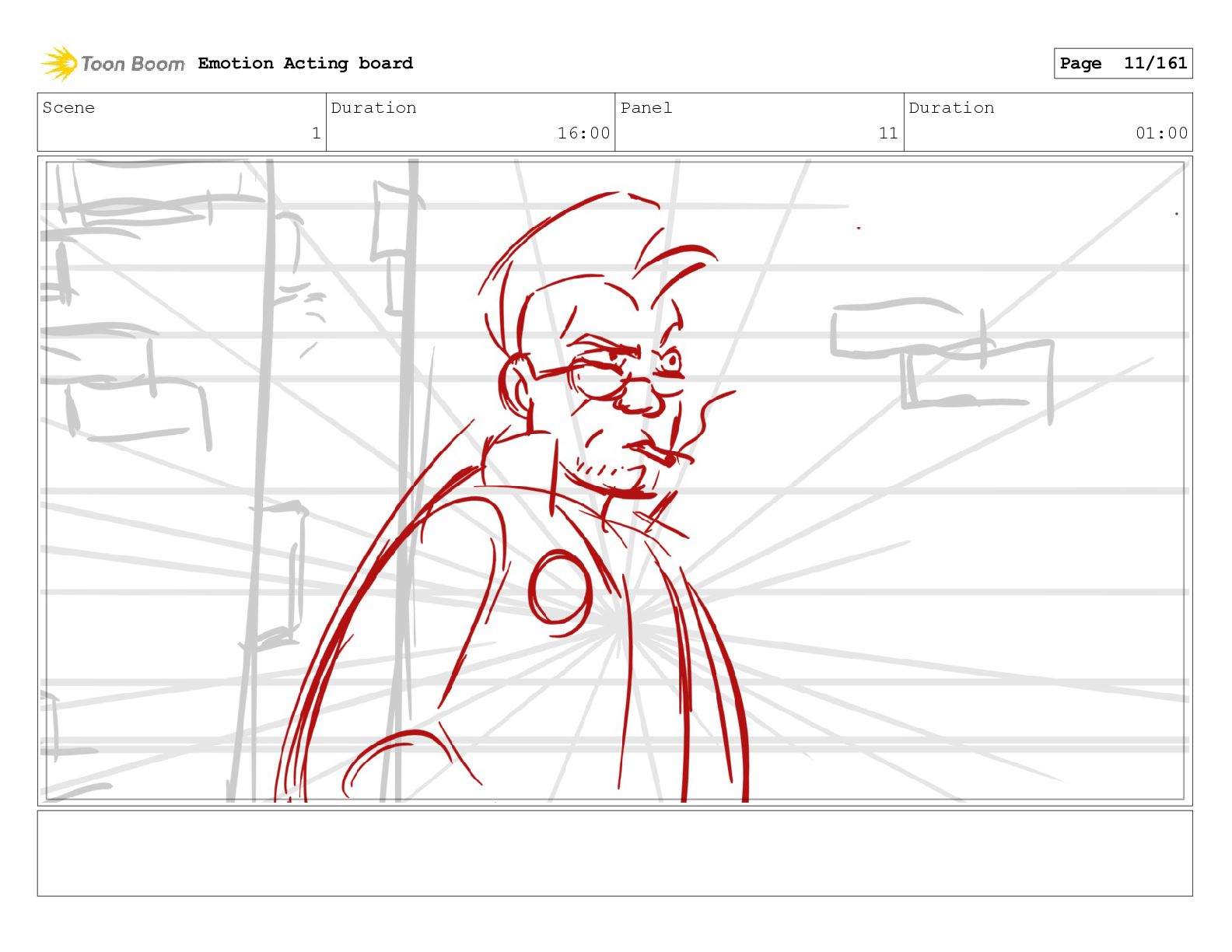This screenshot has width=1232, height=952.
Task: Click the 'Panel' label
Action: 646,108
